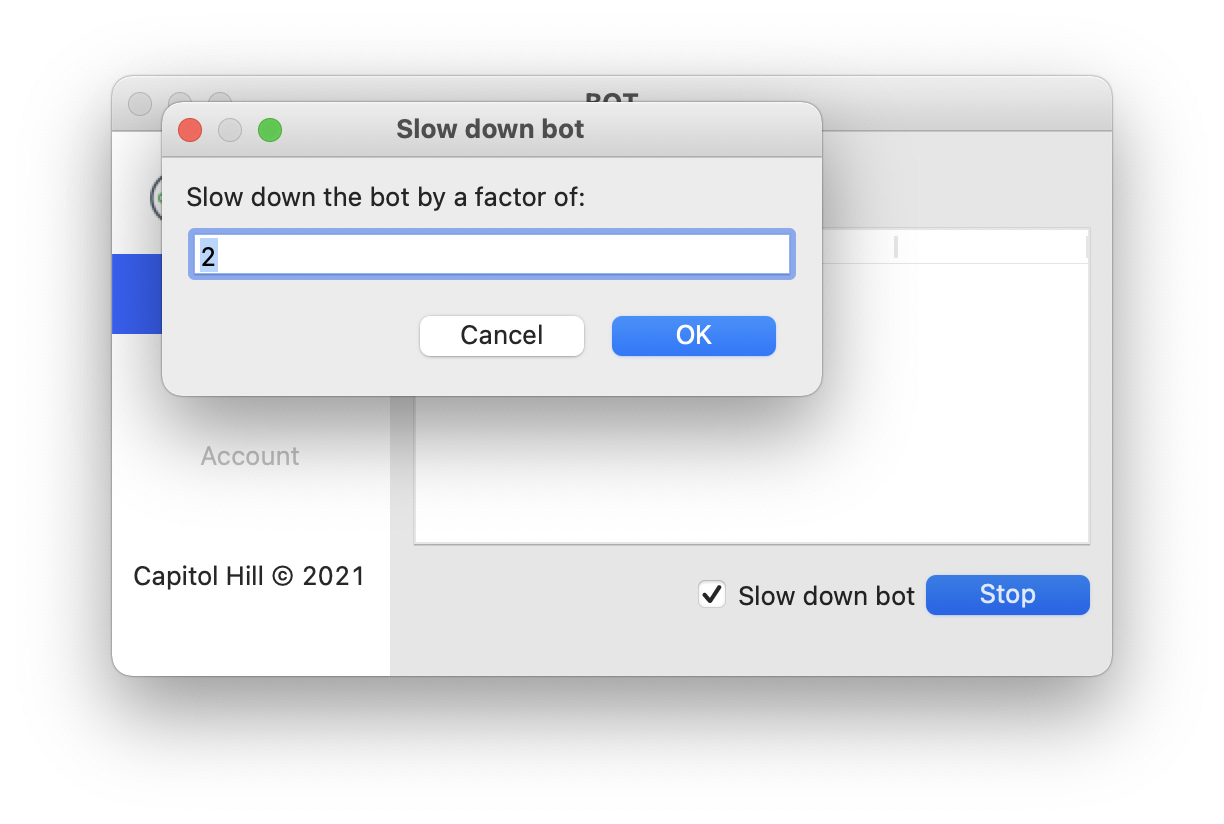Click the main window's third gray zoom button
Viewport: 1224px width, 824px height.
(x=220, y=97)
